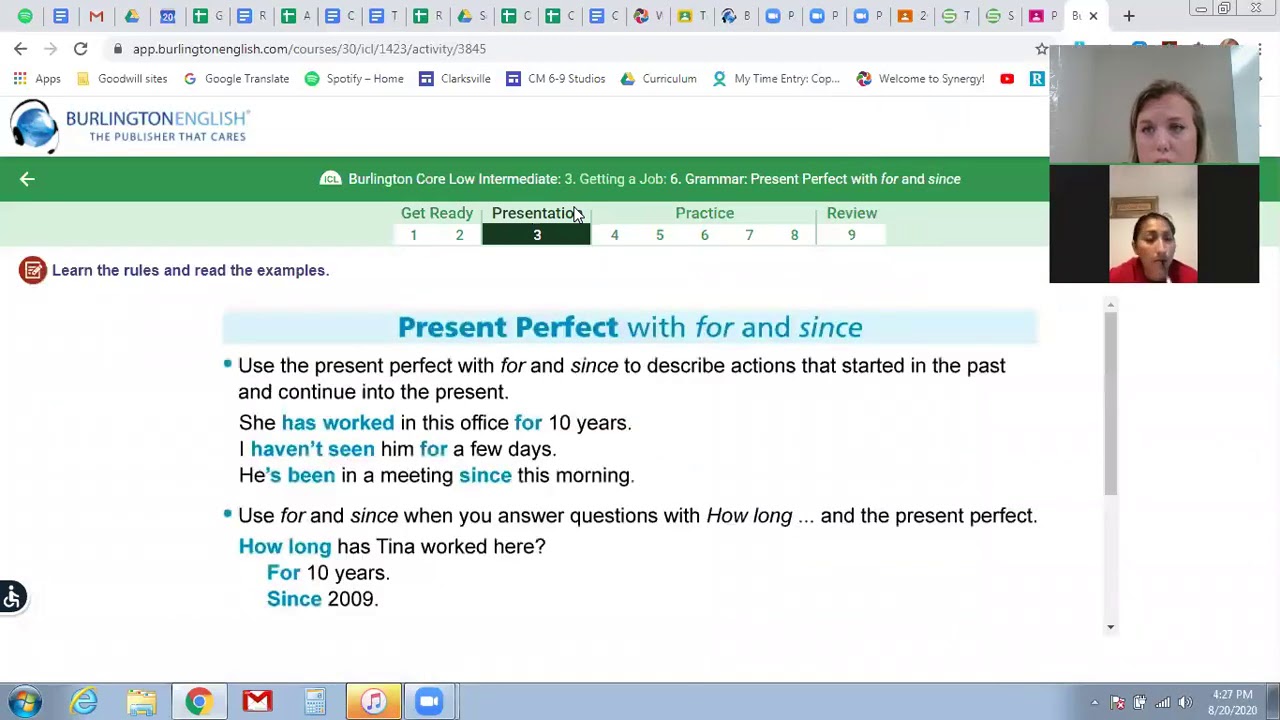Image resolution: width=1280 pixels, height=720 pixels.
Task: Go to Get Ready step 2
Action: pyautogui.click(x=459, y=235)
